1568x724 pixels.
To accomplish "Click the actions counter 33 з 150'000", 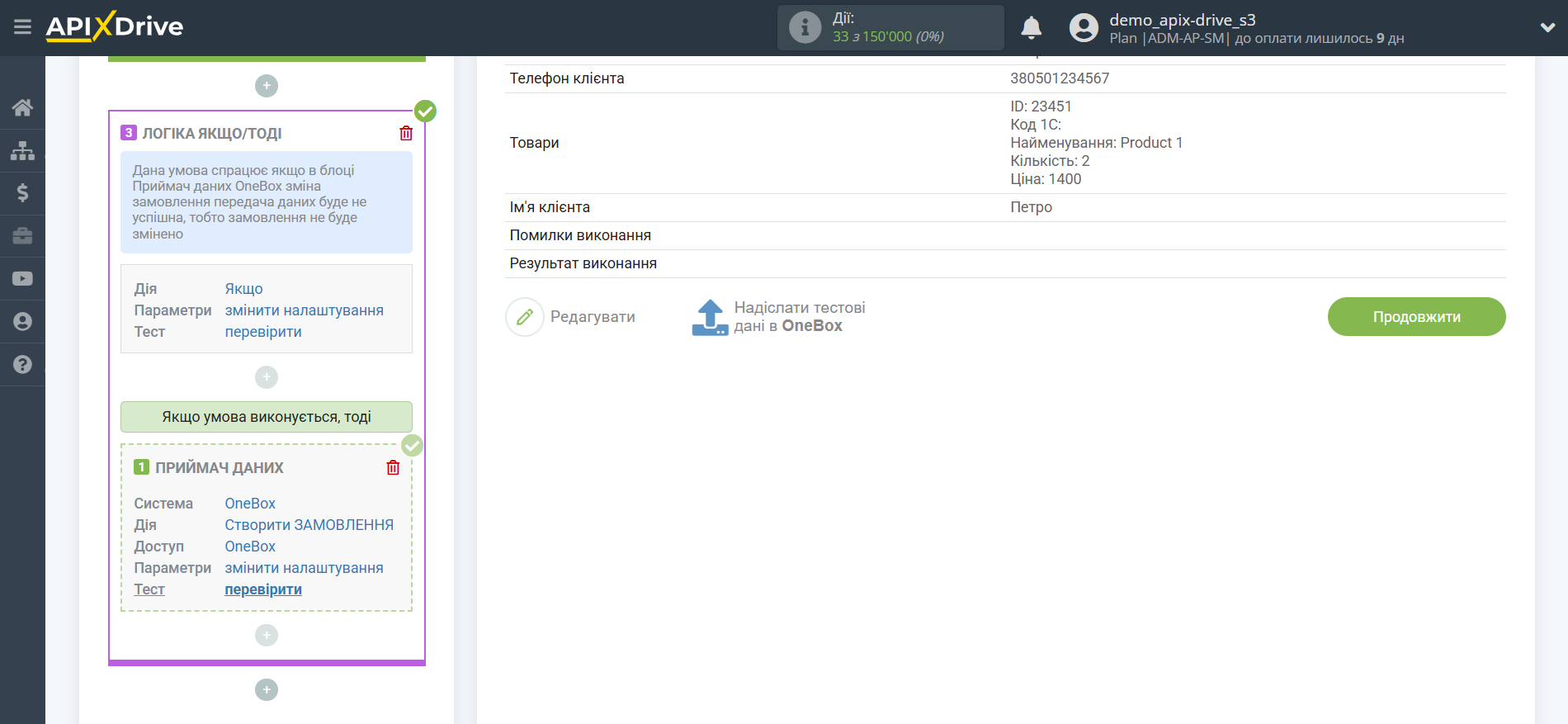I will click(888, 36).
